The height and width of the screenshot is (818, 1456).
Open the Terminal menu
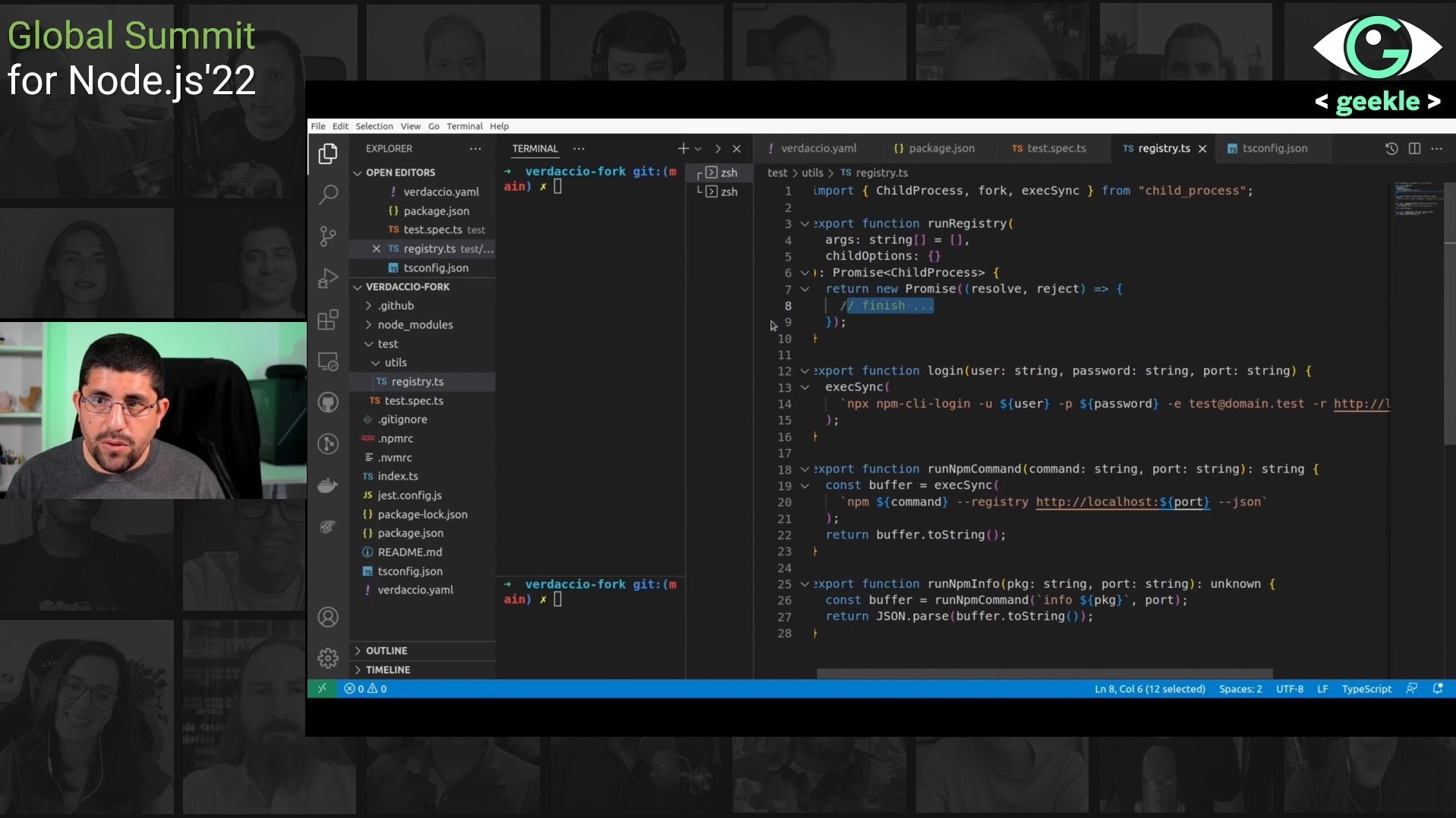click(465, 126)
